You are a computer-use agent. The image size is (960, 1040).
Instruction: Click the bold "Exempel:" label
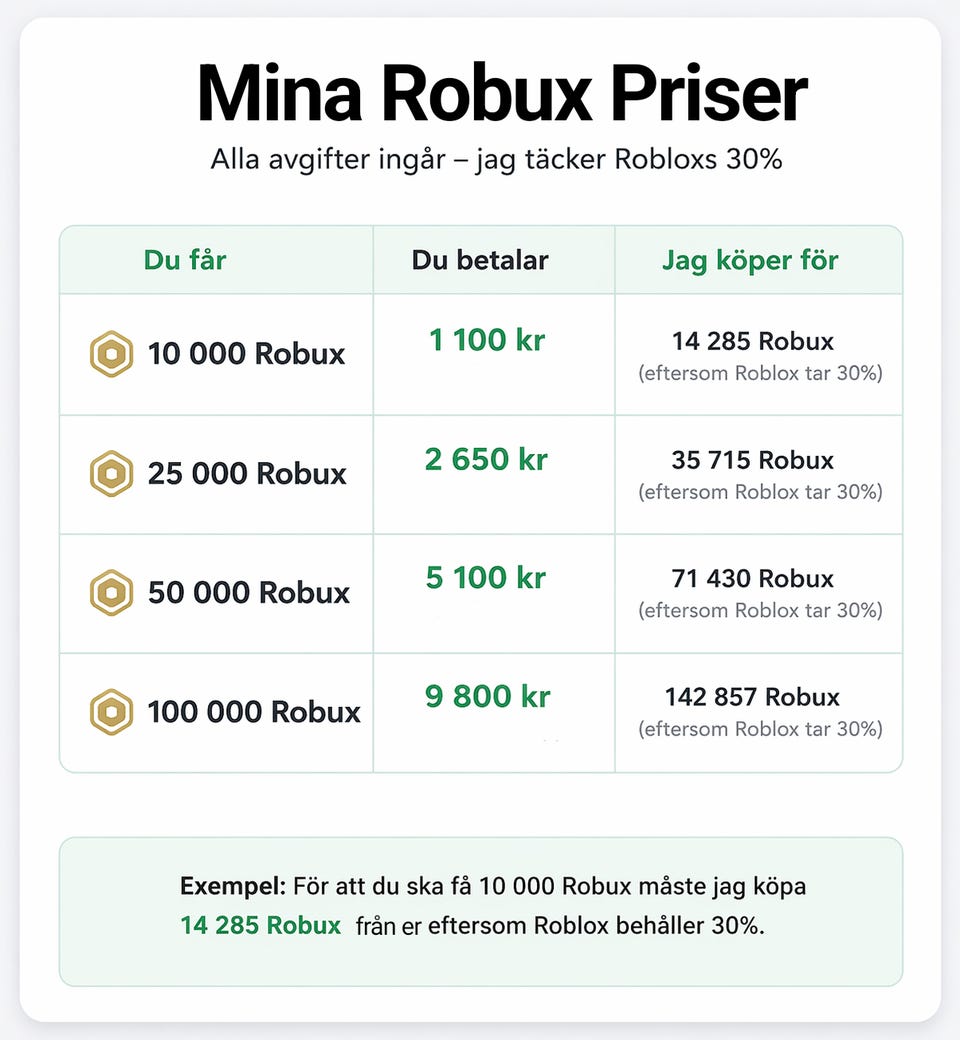point(233,886)
